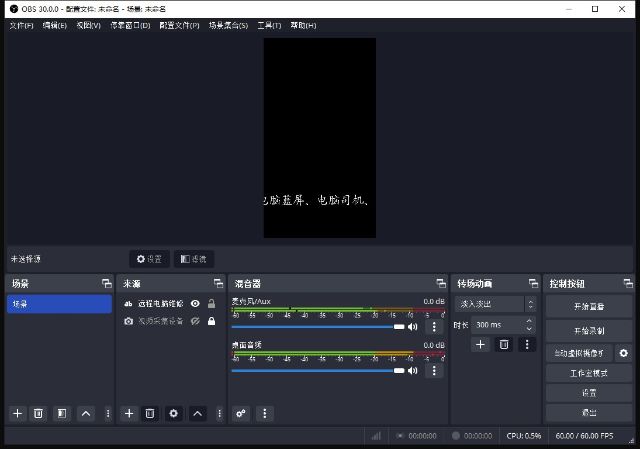Adjust the 桌面音频 volume slider
Image resolution: width=640 pixels, height=449 pixels.
318,370
